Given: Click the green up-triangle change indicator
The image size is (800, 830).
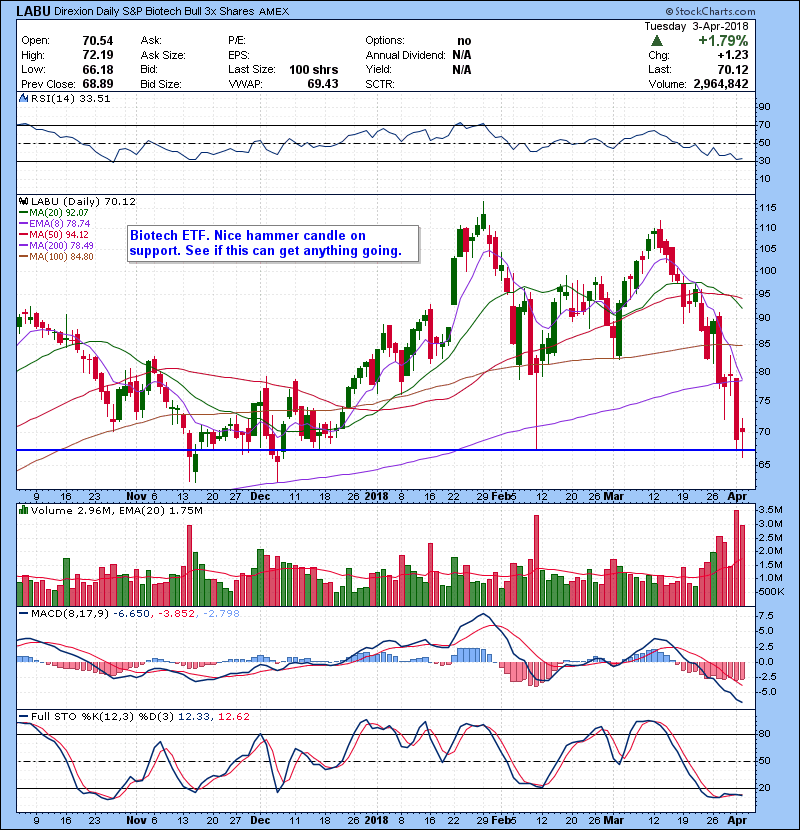Looking at the screenshot, I should [x=657, y=41].
